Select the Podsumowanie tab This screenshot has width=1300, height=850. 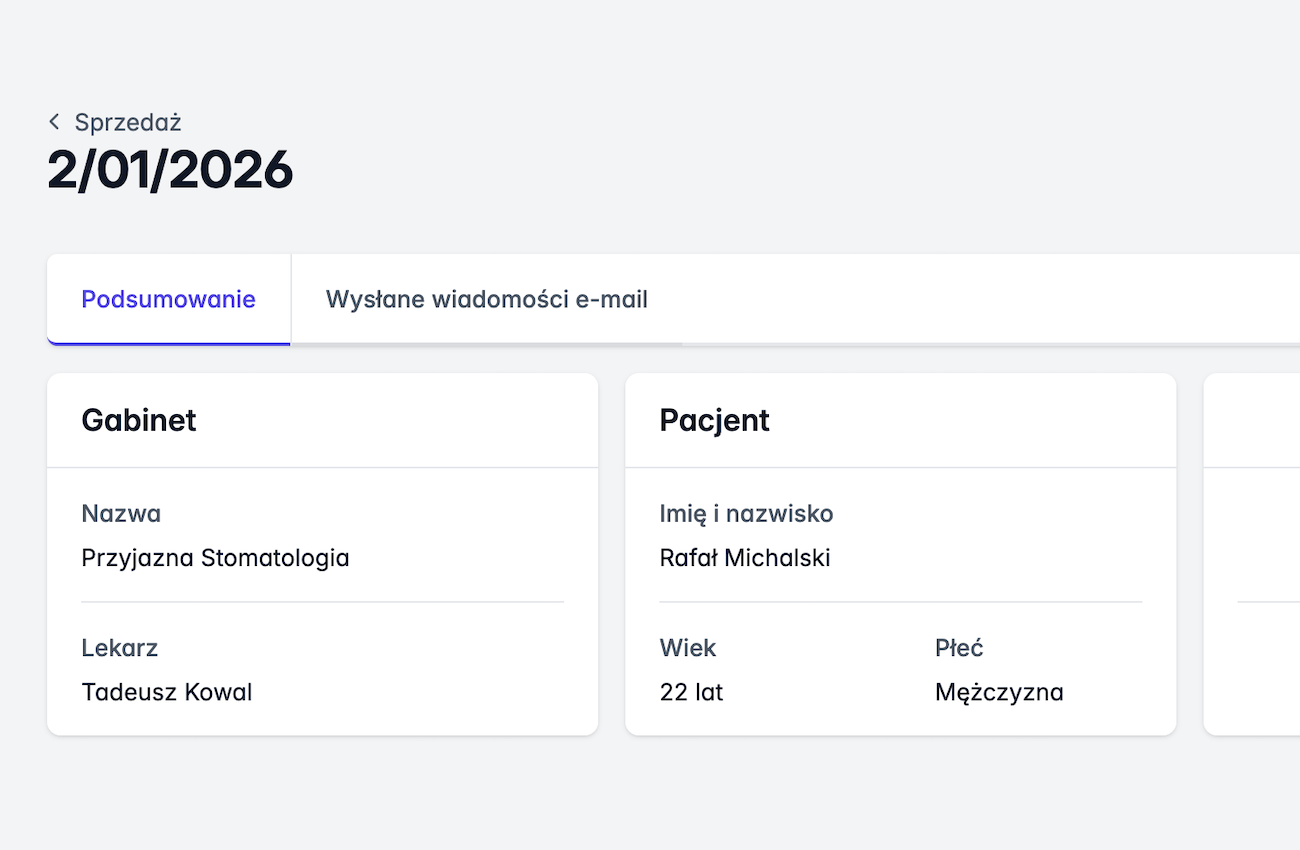[x=167, y=299]
